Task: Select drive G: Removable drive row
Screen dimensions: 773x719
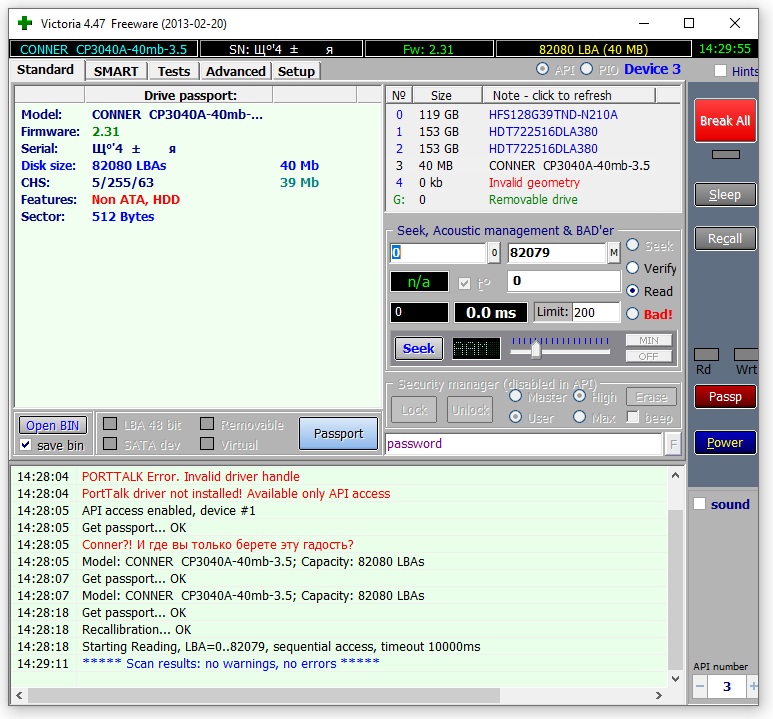Action: click(533, 200)
